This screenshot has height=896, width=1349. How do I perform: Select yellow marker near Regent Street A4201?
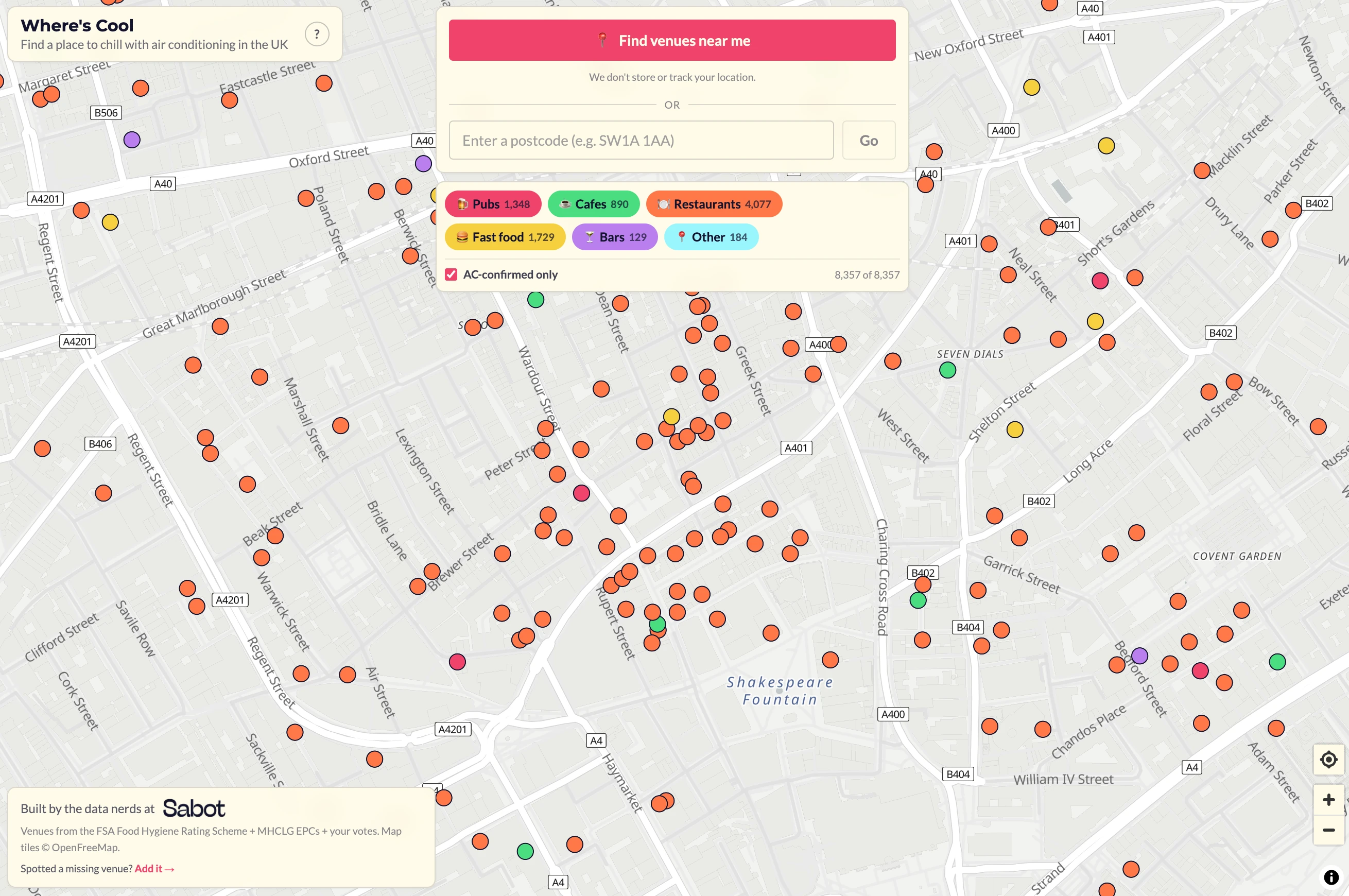coord(110,222)
